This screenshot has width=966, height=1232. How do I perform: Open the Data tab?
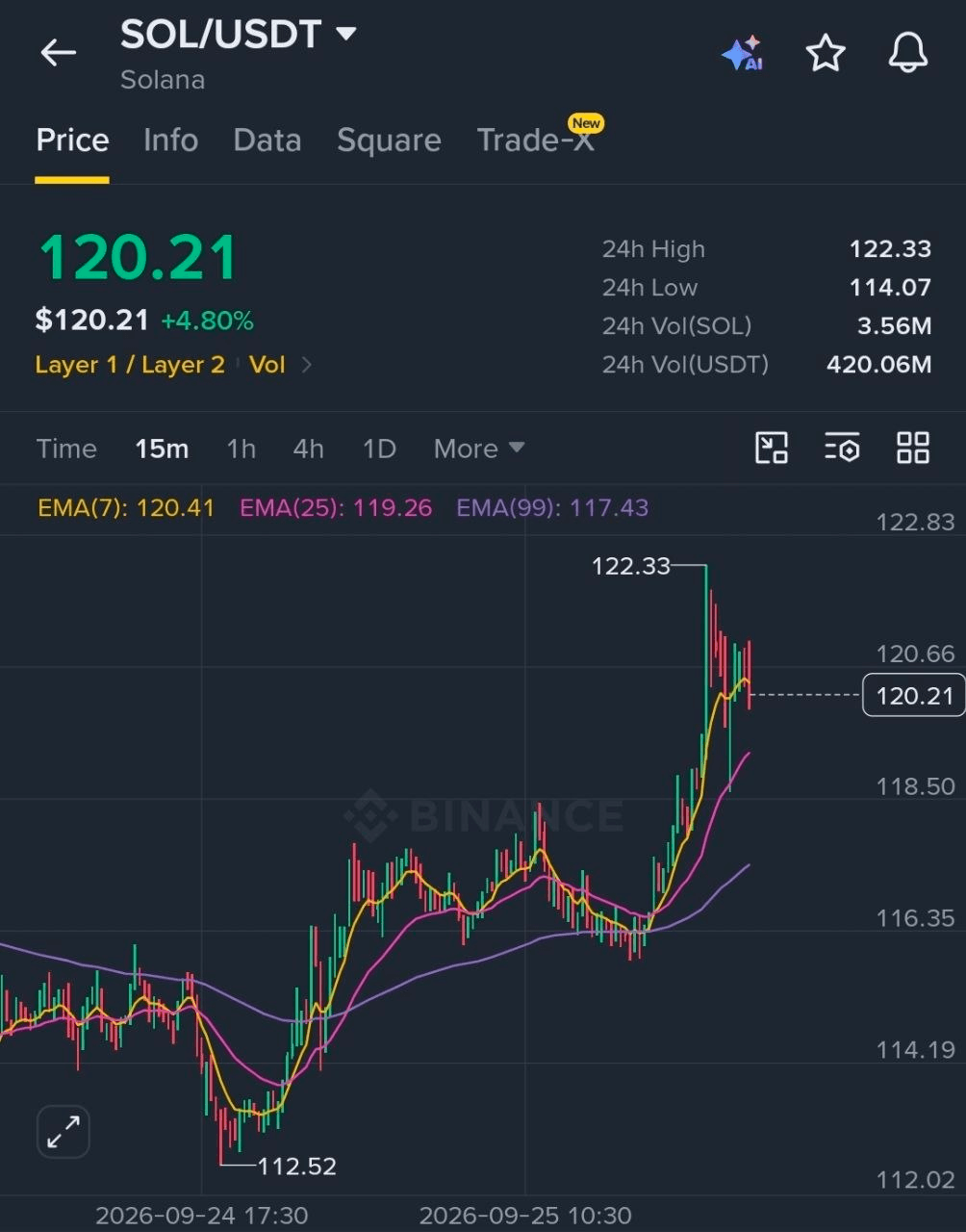point(267,141)
